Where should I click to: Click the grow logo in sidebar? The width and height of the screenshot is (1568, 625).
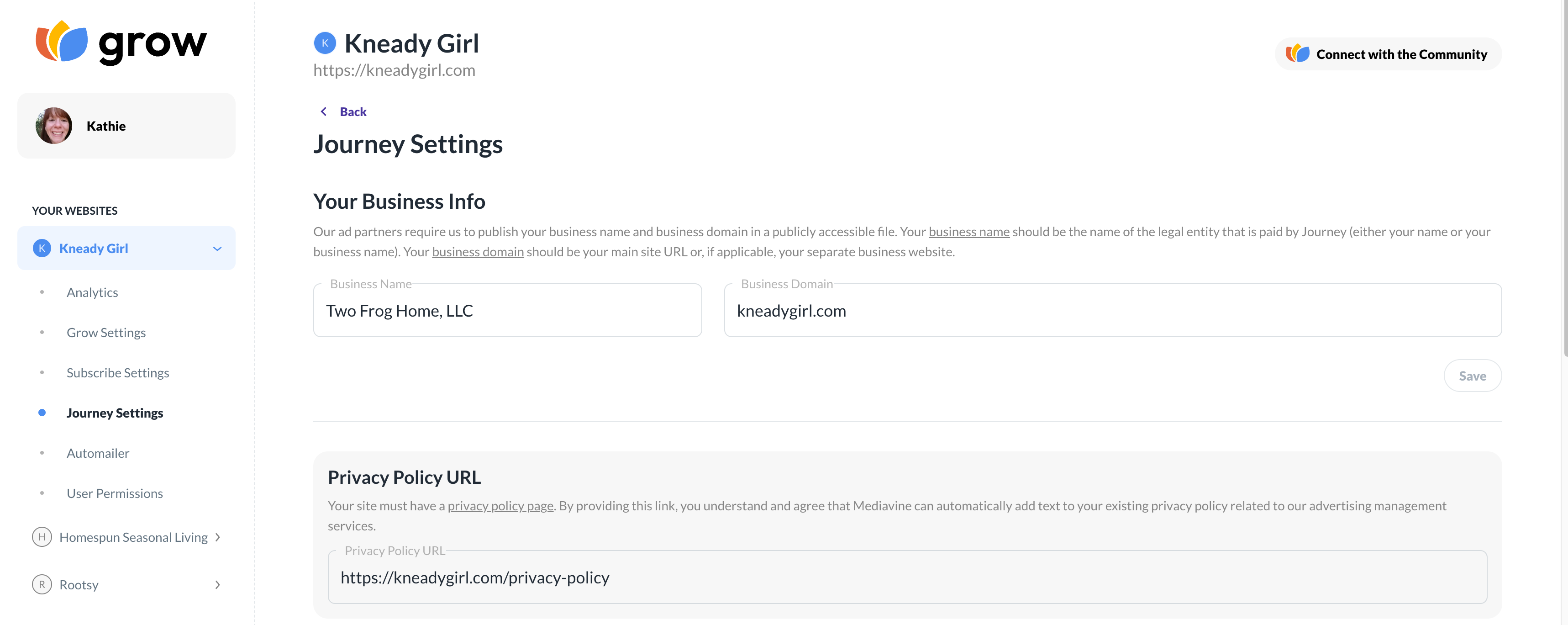pos(121,42)
